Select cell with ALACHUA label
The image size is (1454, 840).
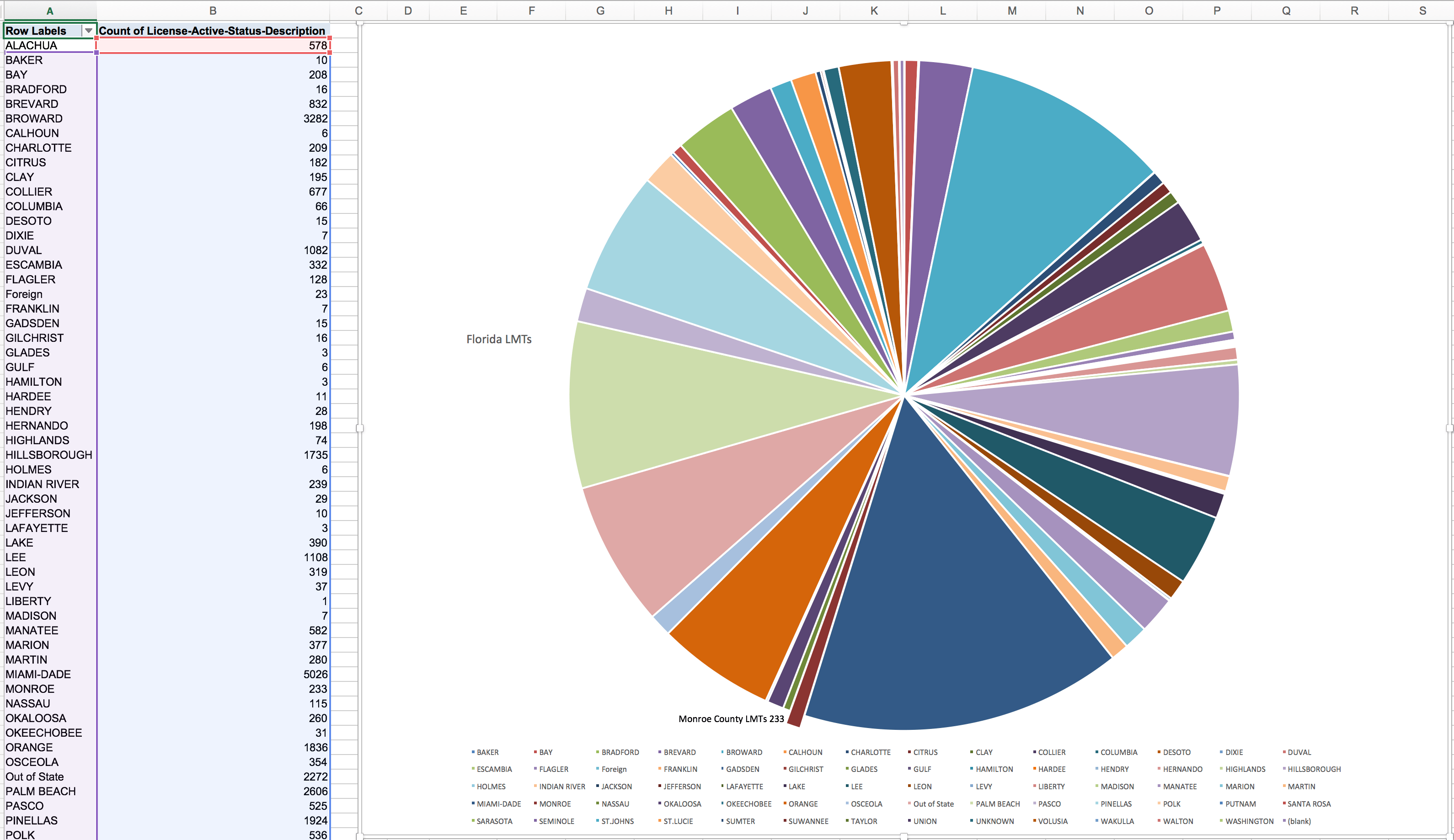tap(31, 46)
